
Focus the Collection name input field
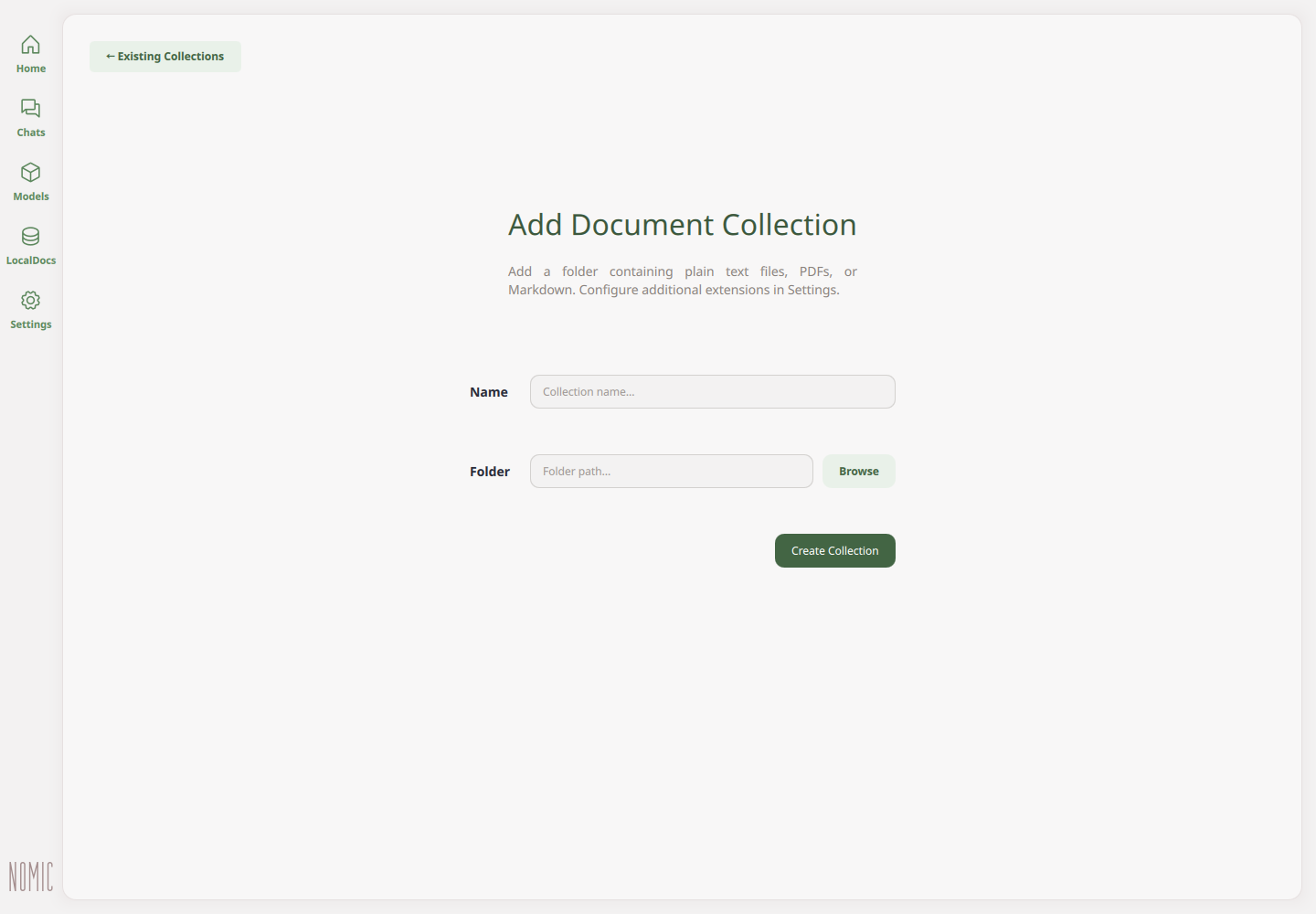[x=713, y=392]
